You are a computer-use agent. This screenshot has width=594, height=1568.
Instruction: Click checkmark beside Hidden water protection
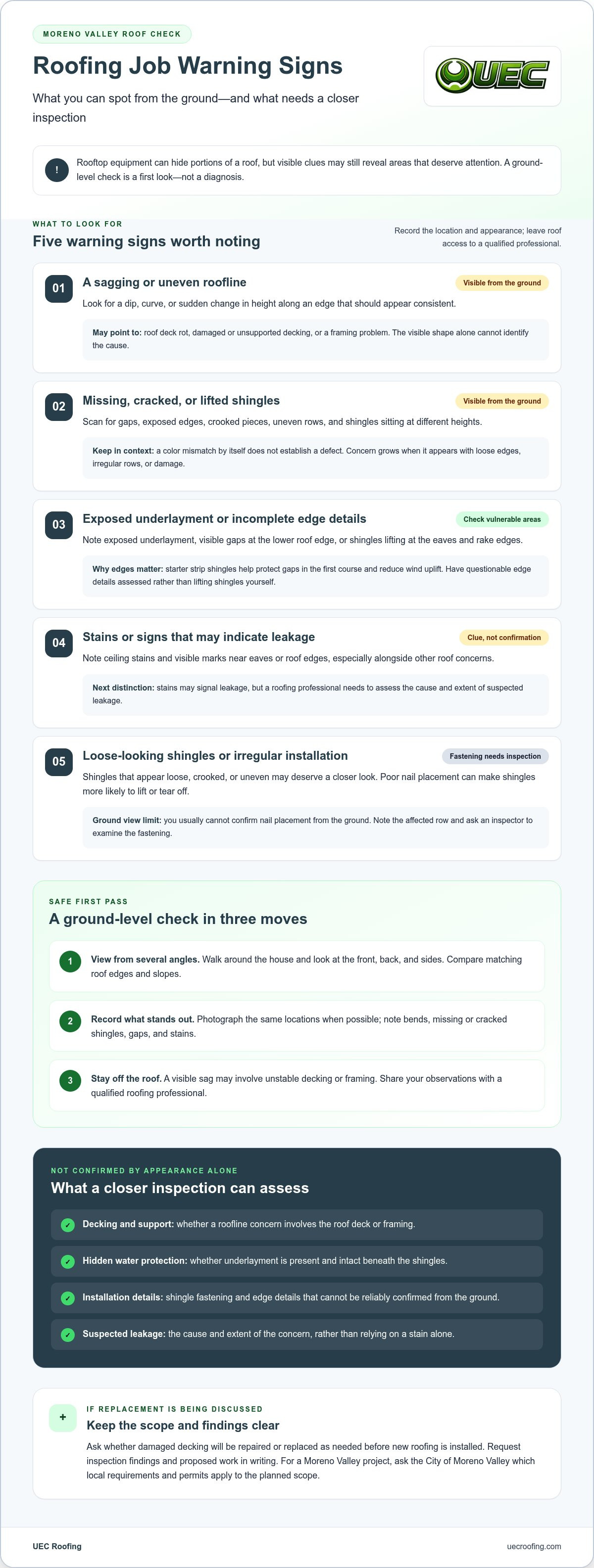coord(68,1261)
